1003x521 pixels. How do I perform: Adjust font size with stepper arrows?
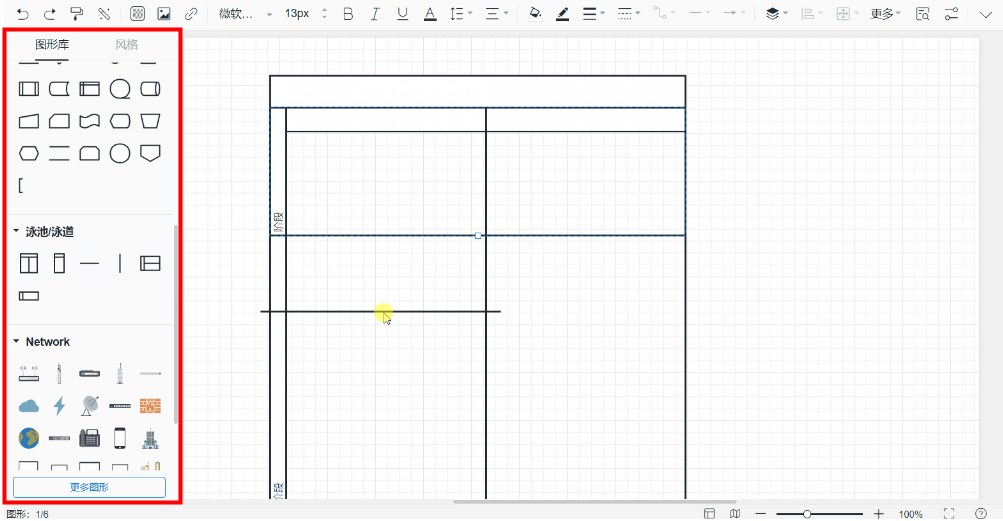coord(324,13)
